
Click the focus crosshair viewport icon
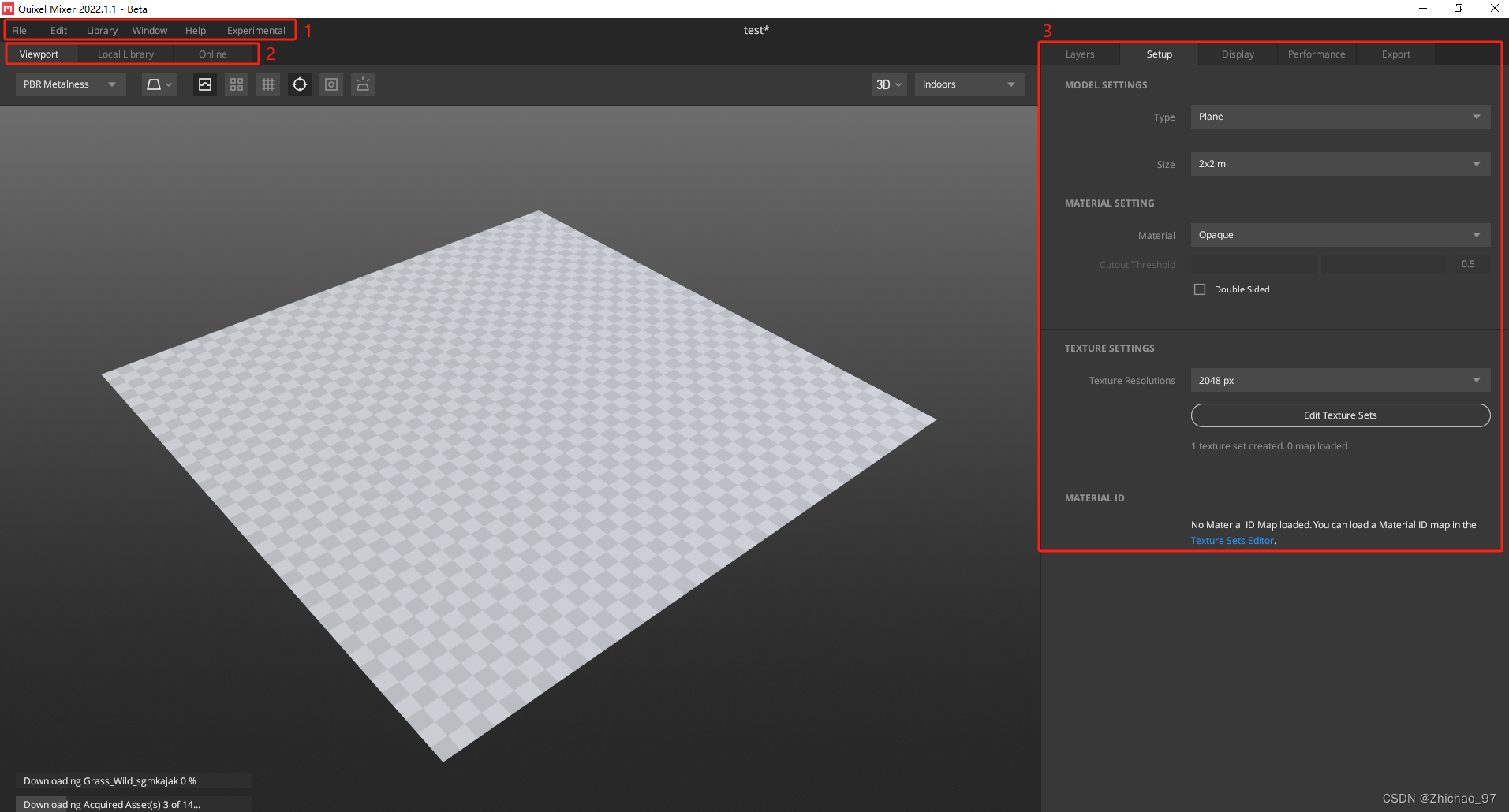299,84
